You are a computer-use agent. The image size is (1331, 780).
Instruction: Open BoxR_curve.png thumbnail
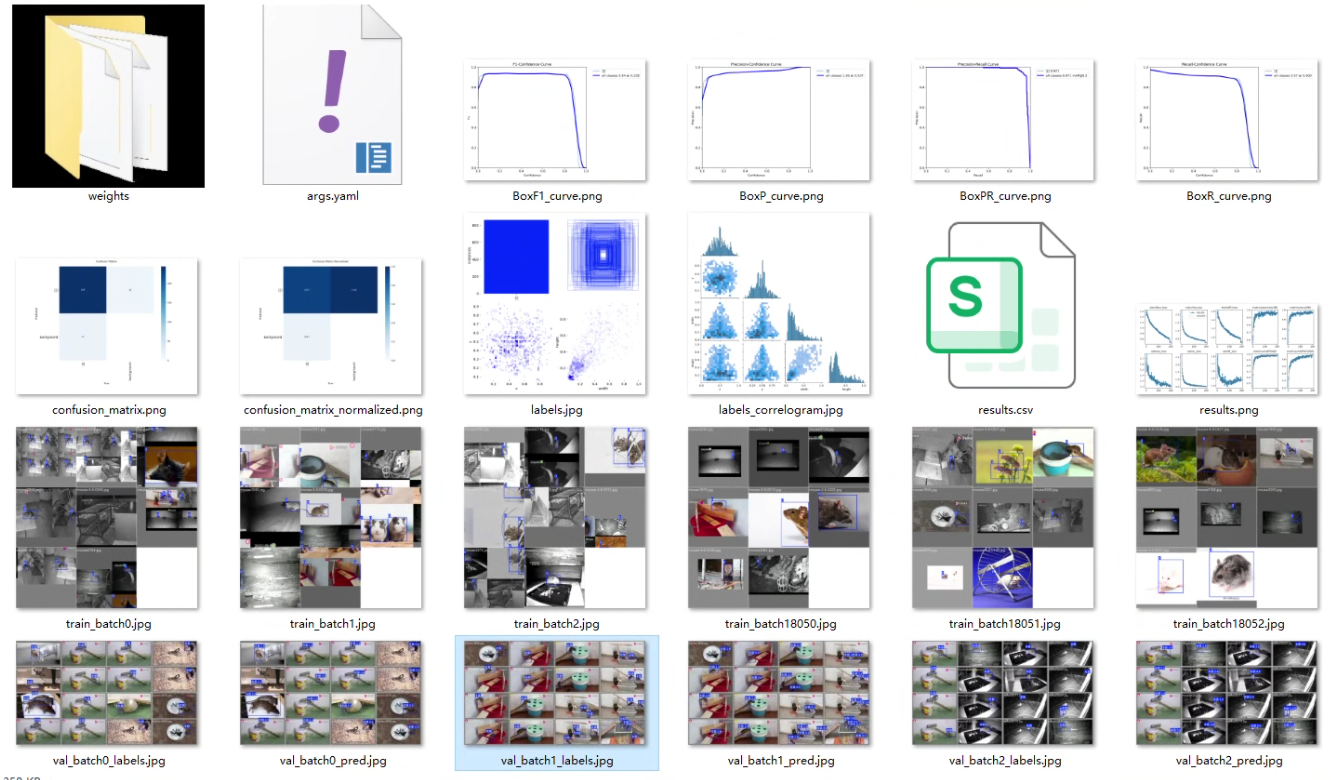(x=1228, y=120)
